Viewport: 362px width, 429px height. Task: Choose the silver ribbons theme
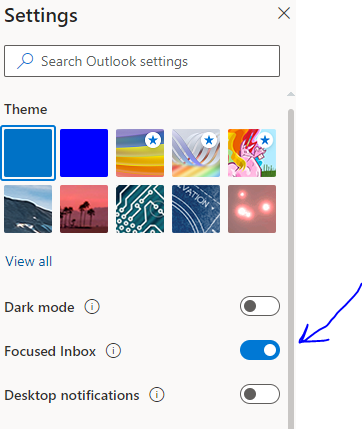coord(196,153)
